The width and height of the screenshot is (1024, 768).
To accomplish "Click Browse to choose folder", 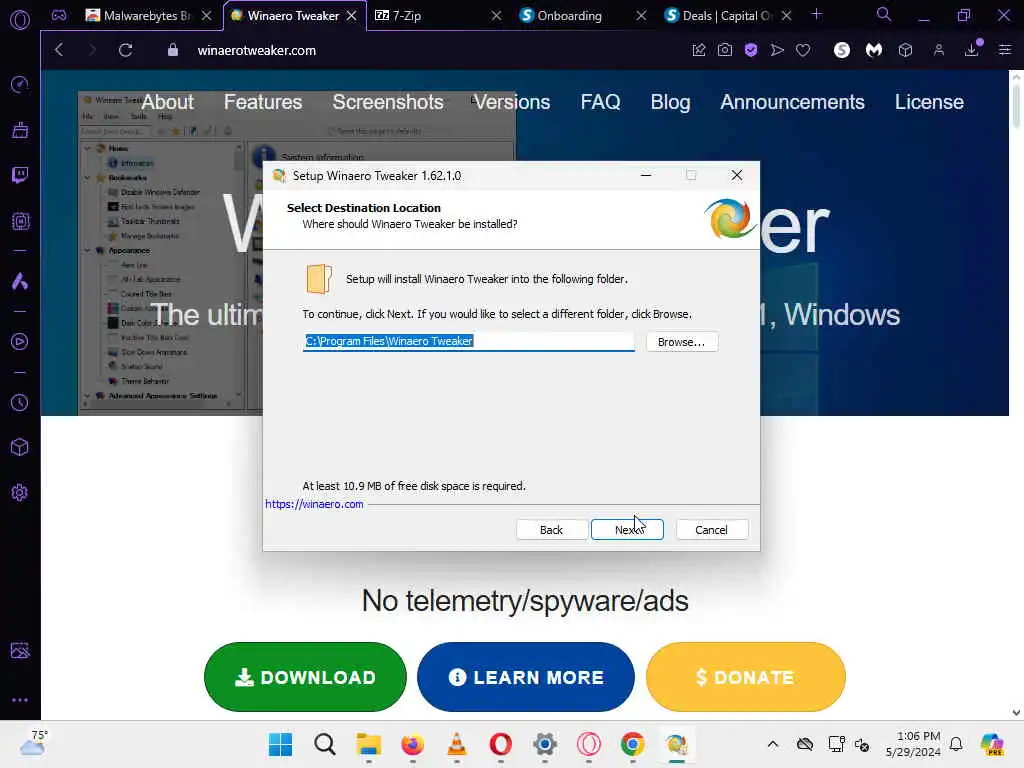I will [x=682, y=342].
